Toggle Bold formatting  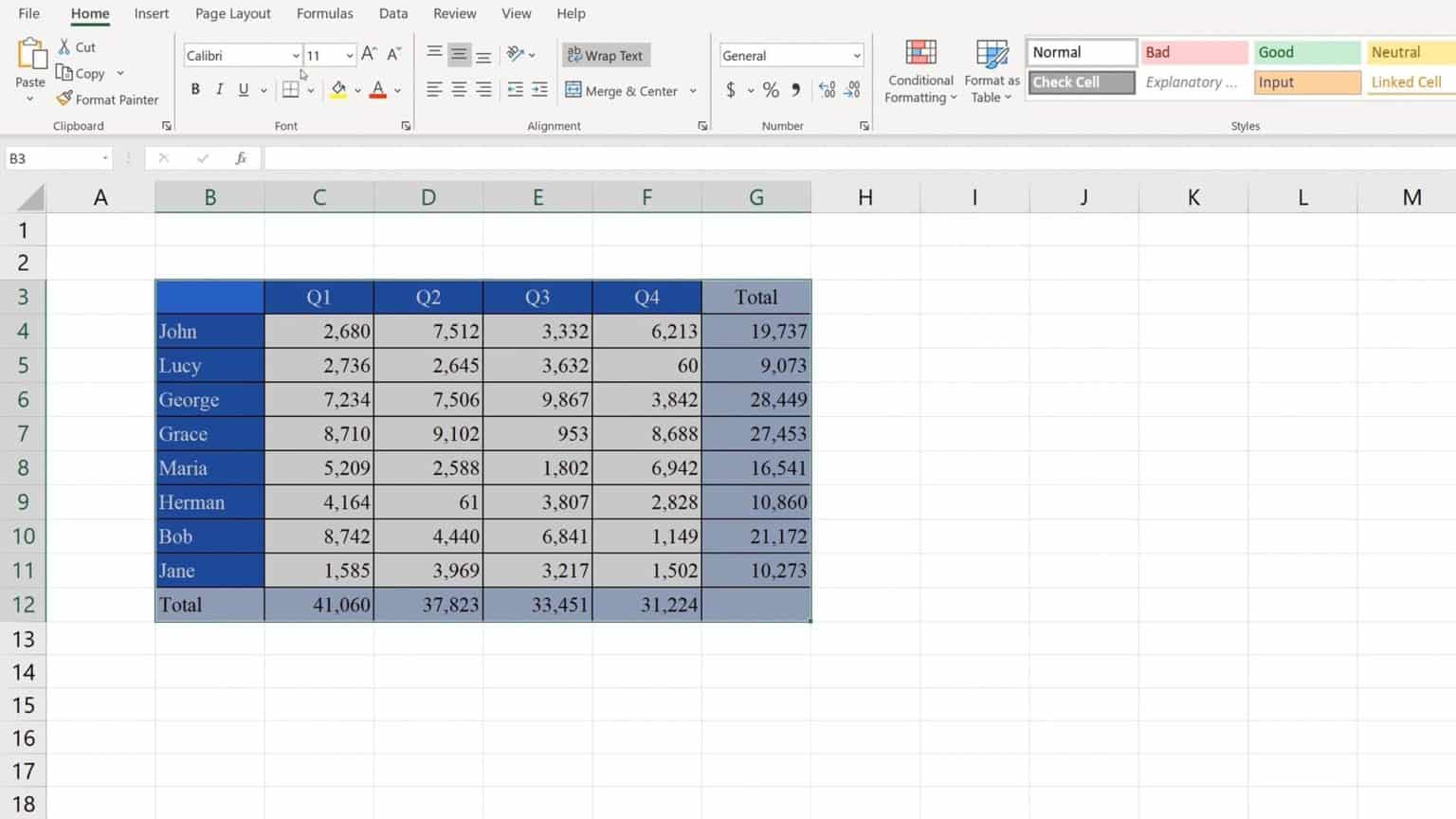coord(195,90)
